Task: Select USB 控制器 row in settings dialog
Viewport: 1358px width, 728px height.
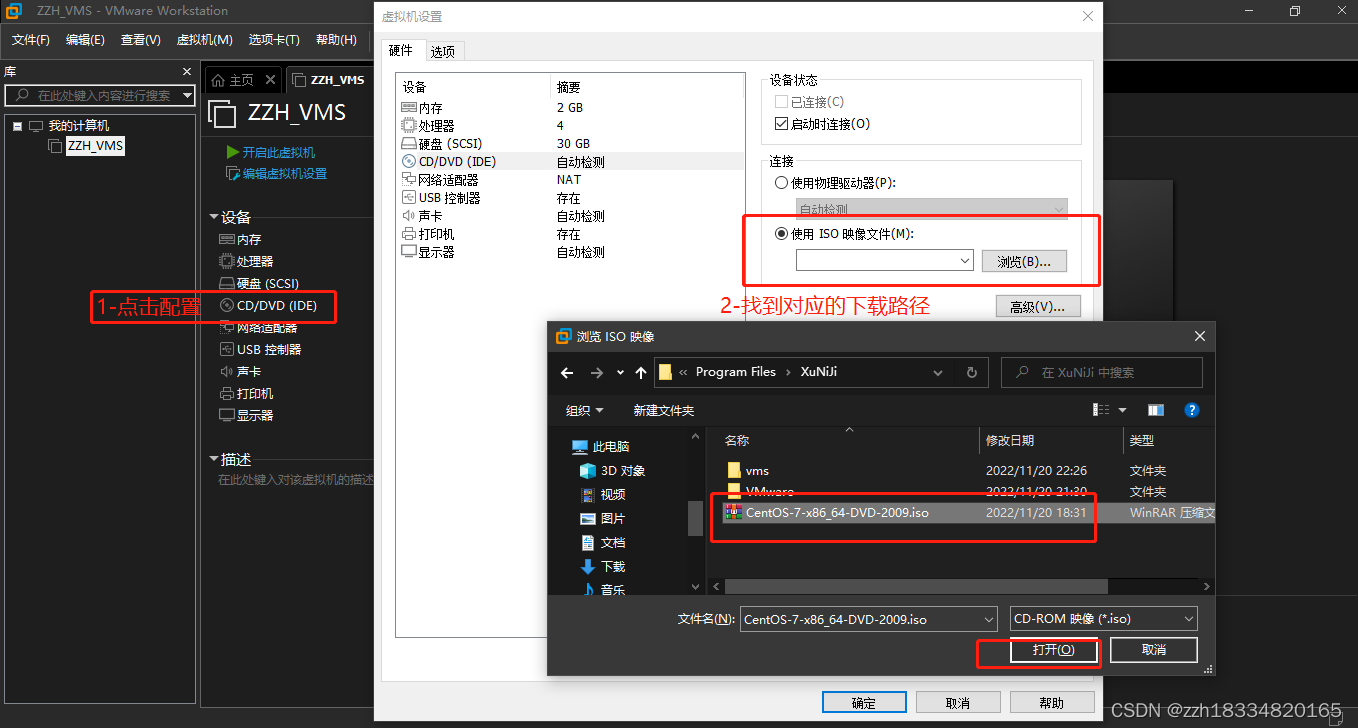Action: pos(570,197)
